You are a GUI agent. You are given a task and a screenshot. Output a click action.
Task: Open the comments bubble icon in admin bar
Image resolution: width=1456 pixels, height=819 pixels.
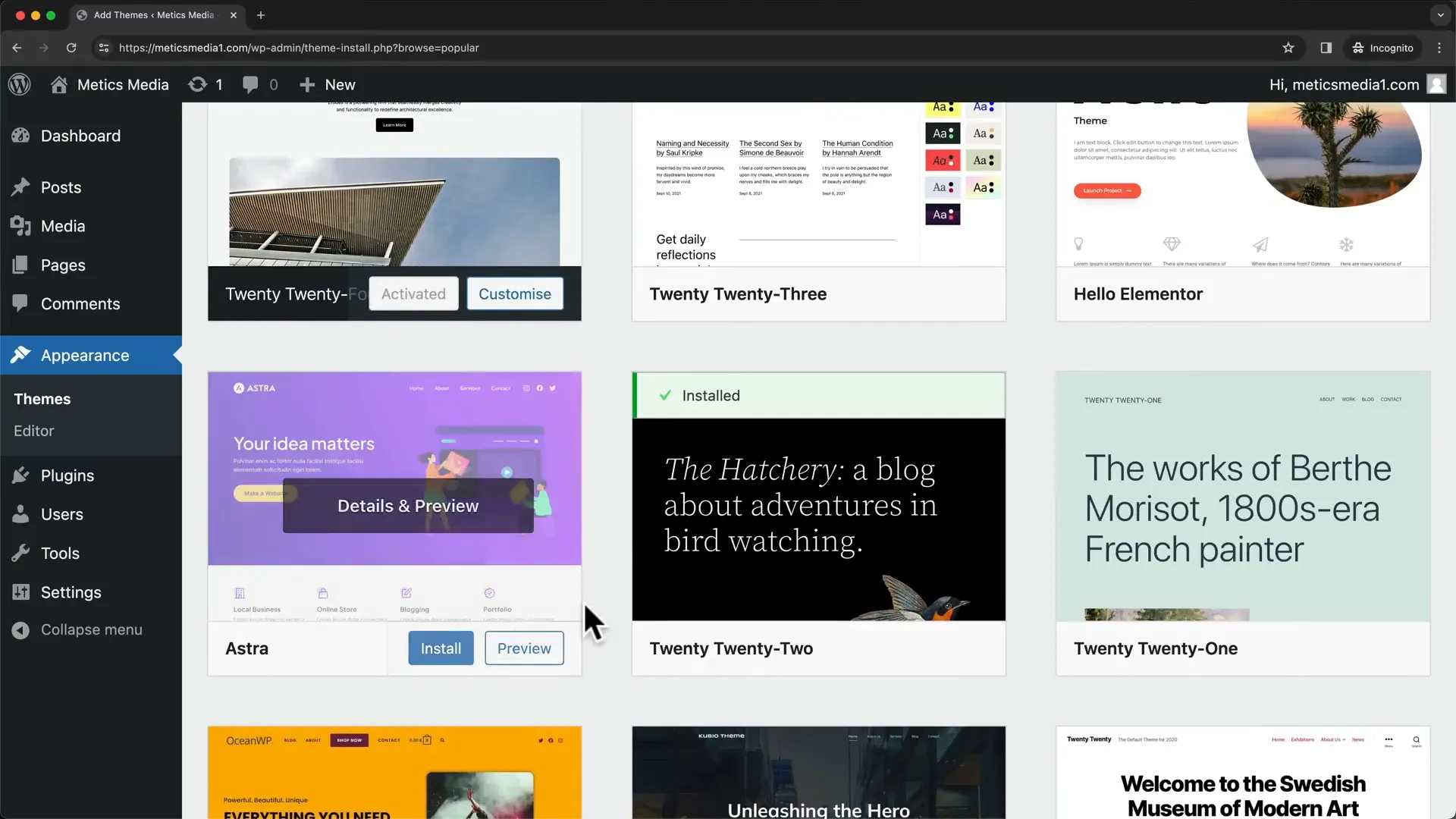pyautogui.click(x=250, y=85)
